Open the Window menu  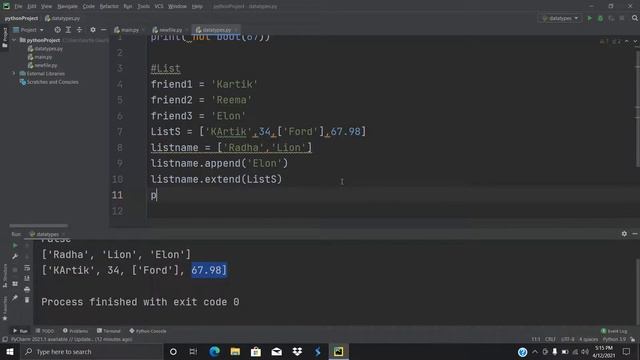[178, 7]
